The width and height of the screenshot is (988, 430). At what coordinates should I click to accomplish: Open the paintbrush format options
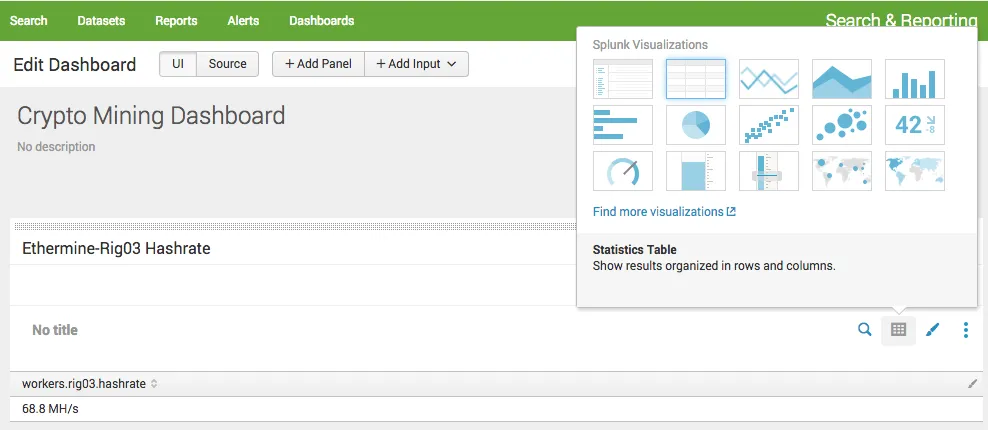pyautogui.click(x=933, y=329)
